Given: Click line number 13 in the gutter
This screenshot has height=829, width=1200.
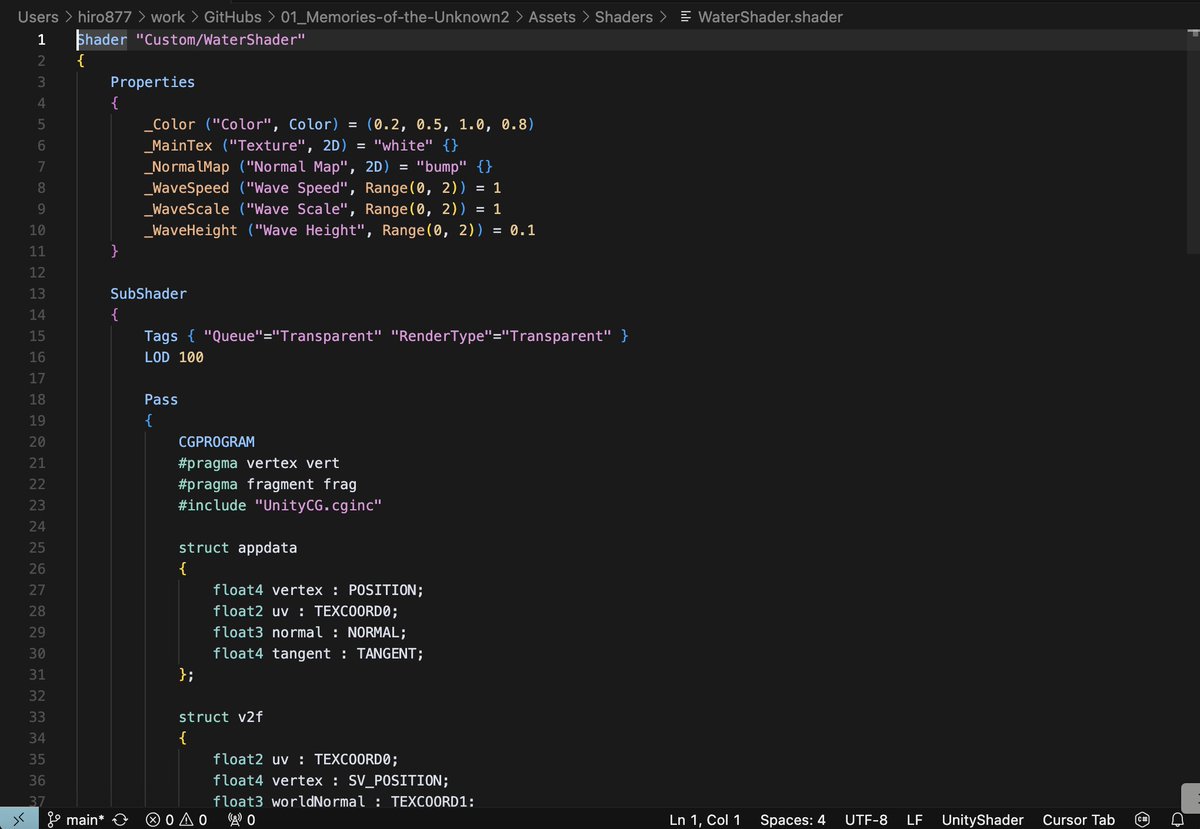Looking at the screenshot, I should 38,294.
